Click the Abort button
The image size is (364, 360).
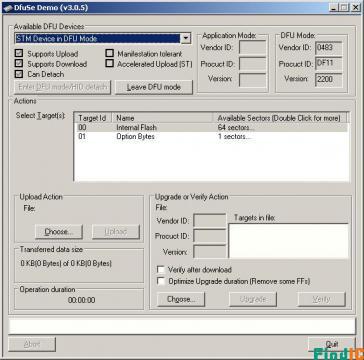(32, 344)
